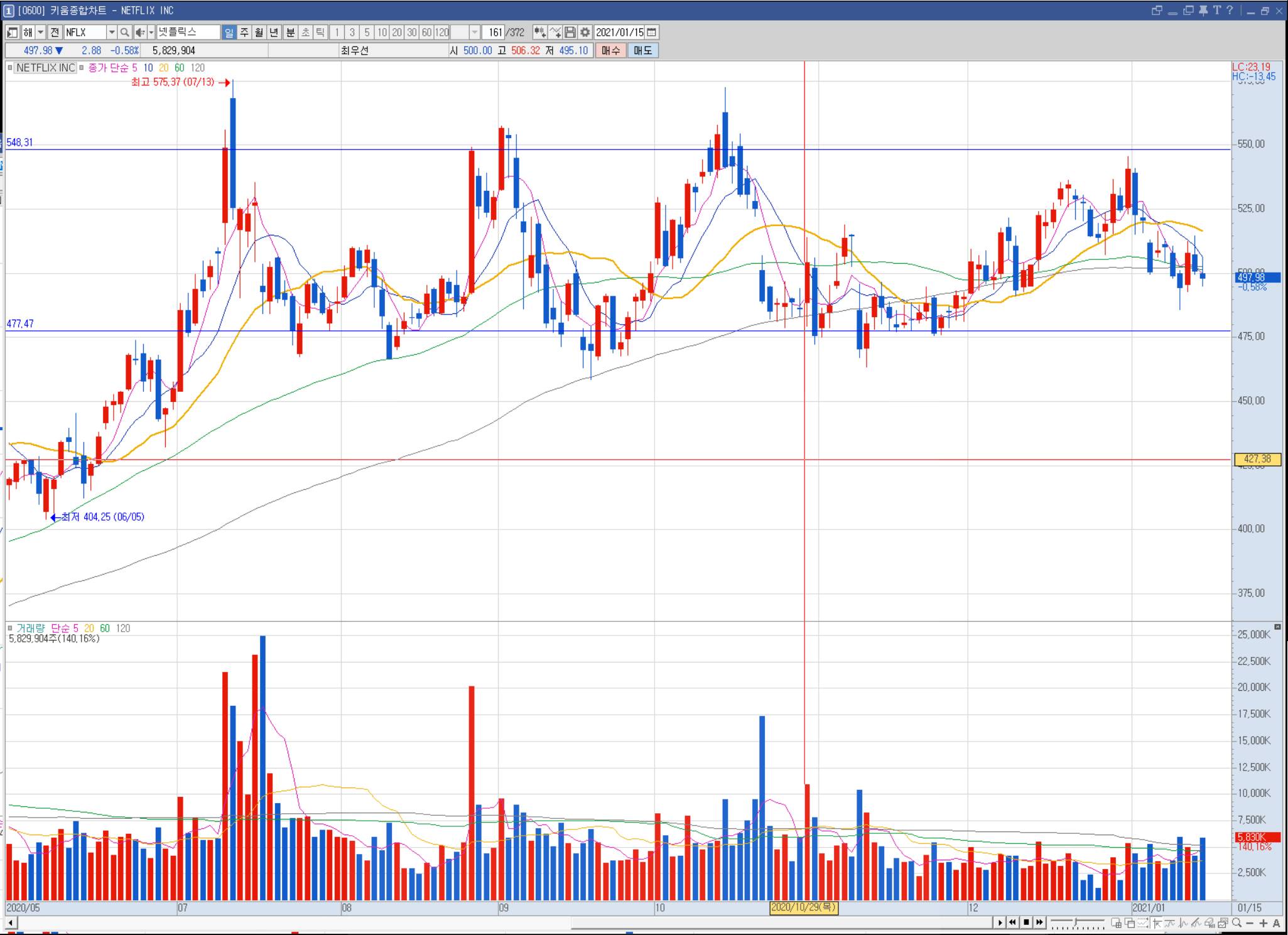Click the 매도 sell button
1288x935 pixels.
(642, 51)
